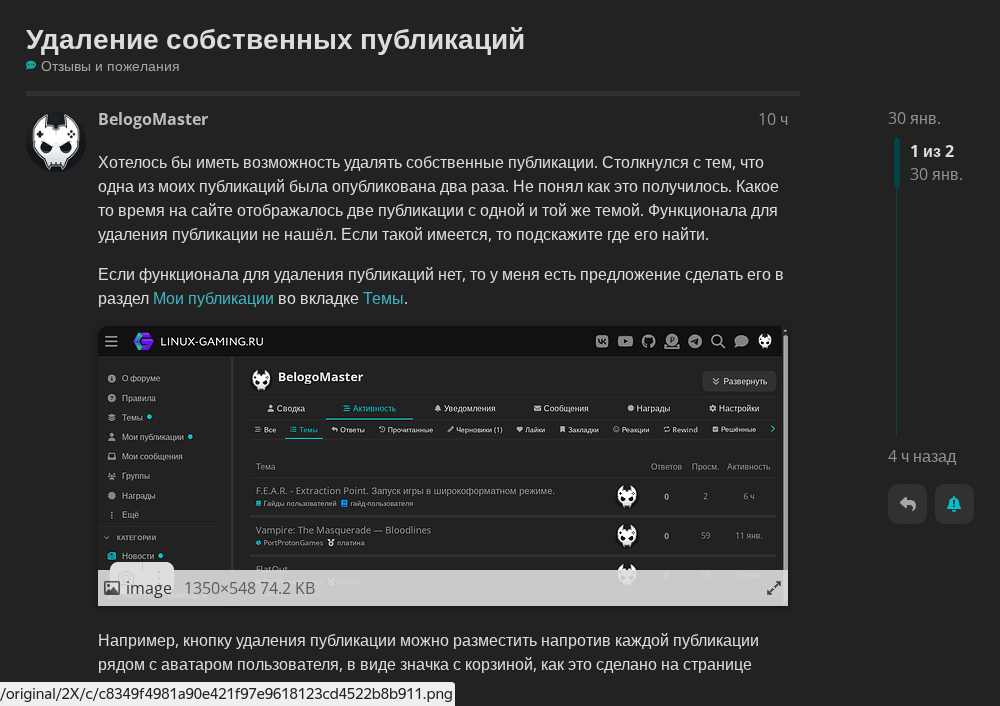Click the YouTube icon in the embedded screenshot

625,341
